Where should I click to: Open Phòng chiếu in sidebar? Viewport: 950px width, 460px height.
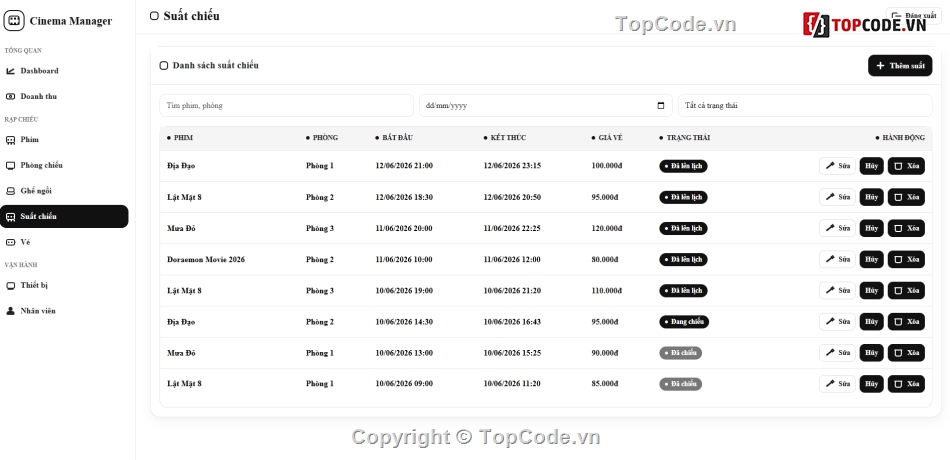(64, 165)
